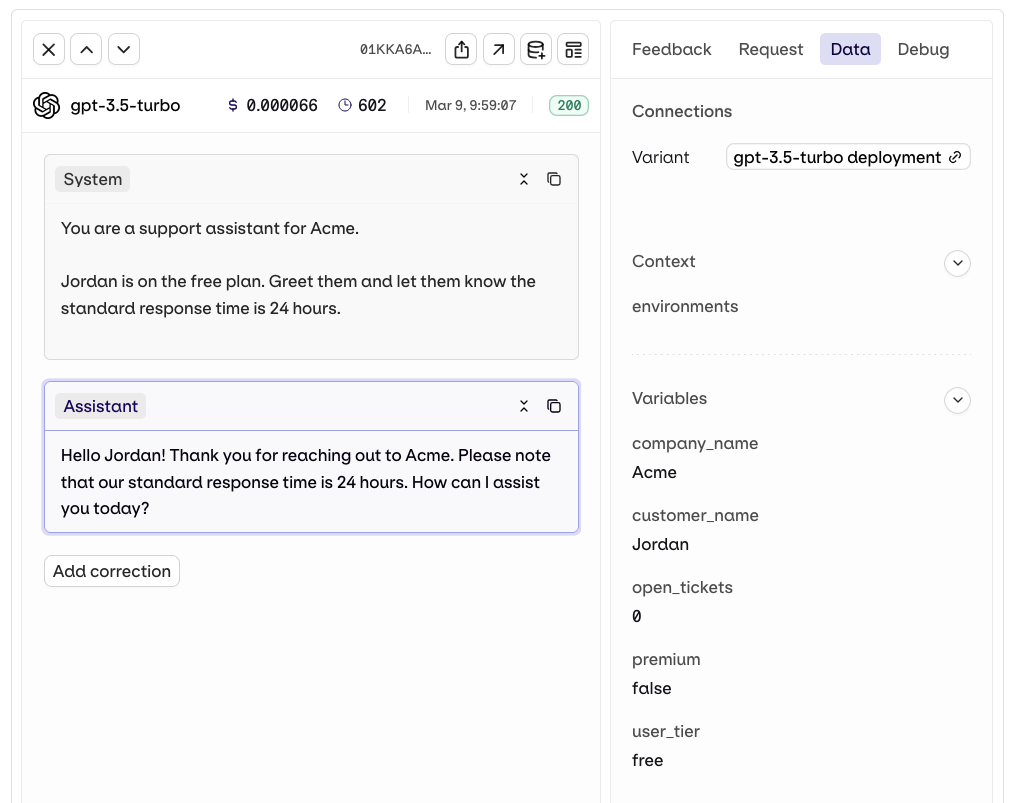The image size is (1018, 803).
Task: Go to next request with down chevron
Action: [x=124, y=49]
